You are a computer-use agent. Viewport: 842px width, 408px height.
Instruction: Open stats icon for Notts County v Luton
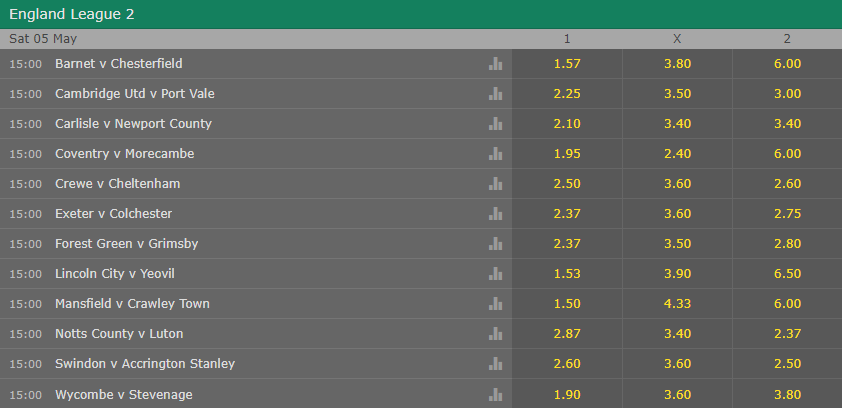point(495,334)
